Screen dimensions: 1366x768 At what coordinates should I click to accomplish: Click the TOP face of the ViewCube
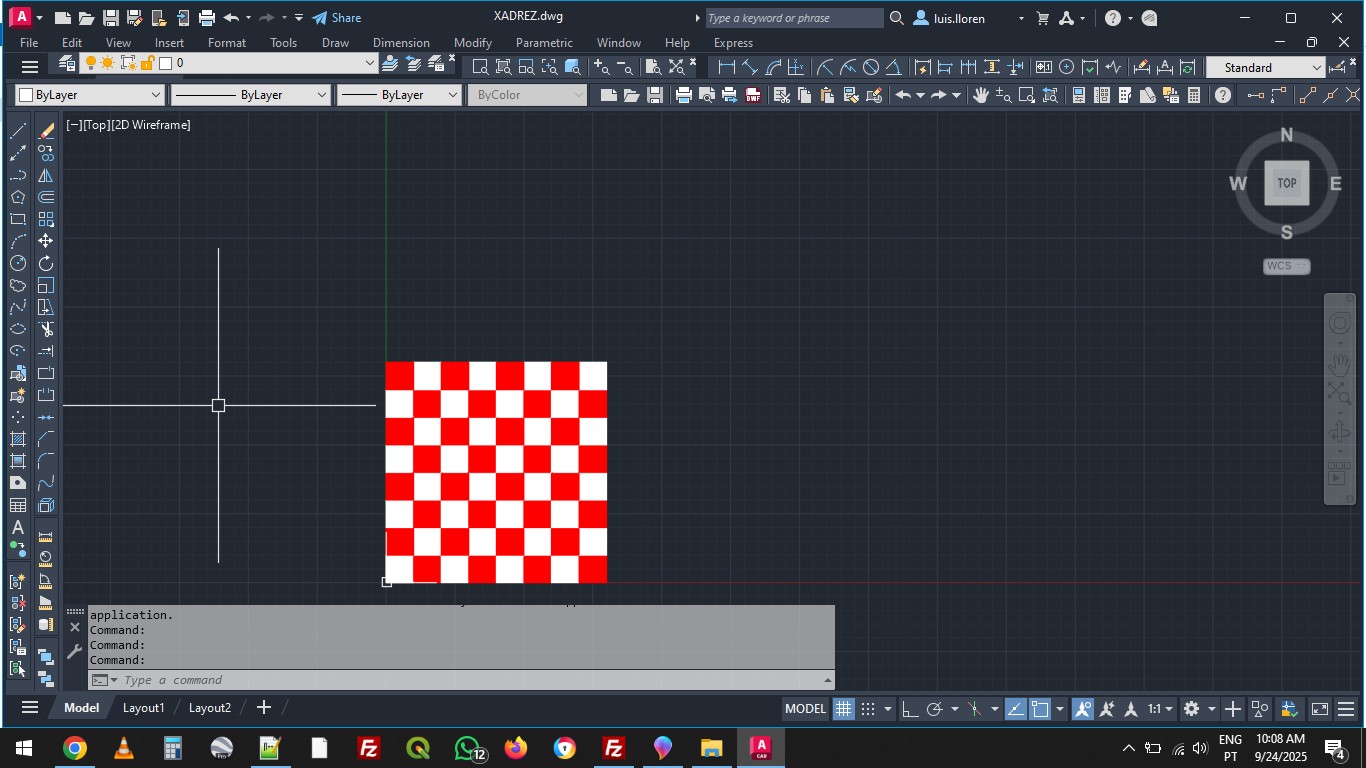click(1286, 183)
